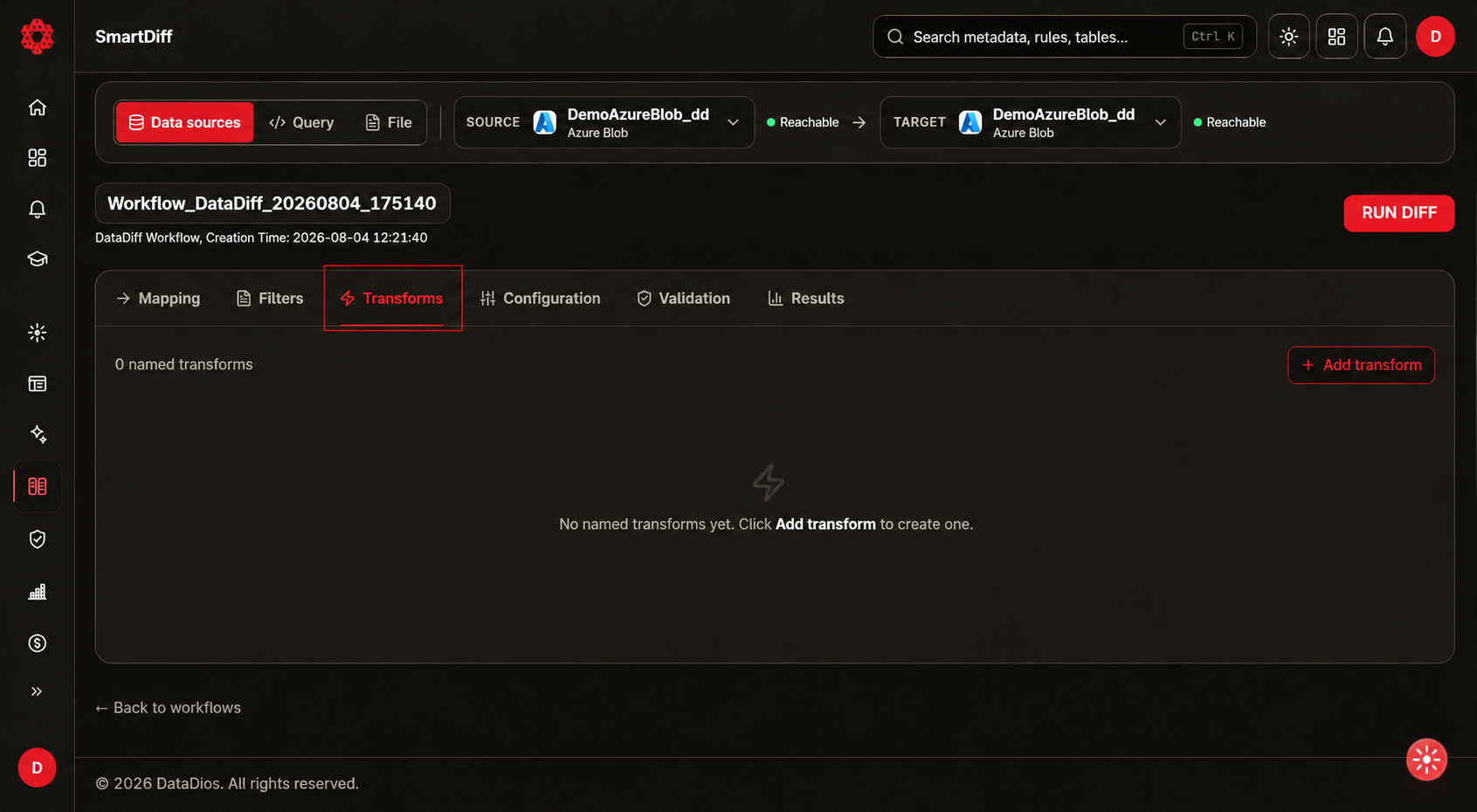
Task: Click the RUN DIFF button
Action: click(1398, 213)
